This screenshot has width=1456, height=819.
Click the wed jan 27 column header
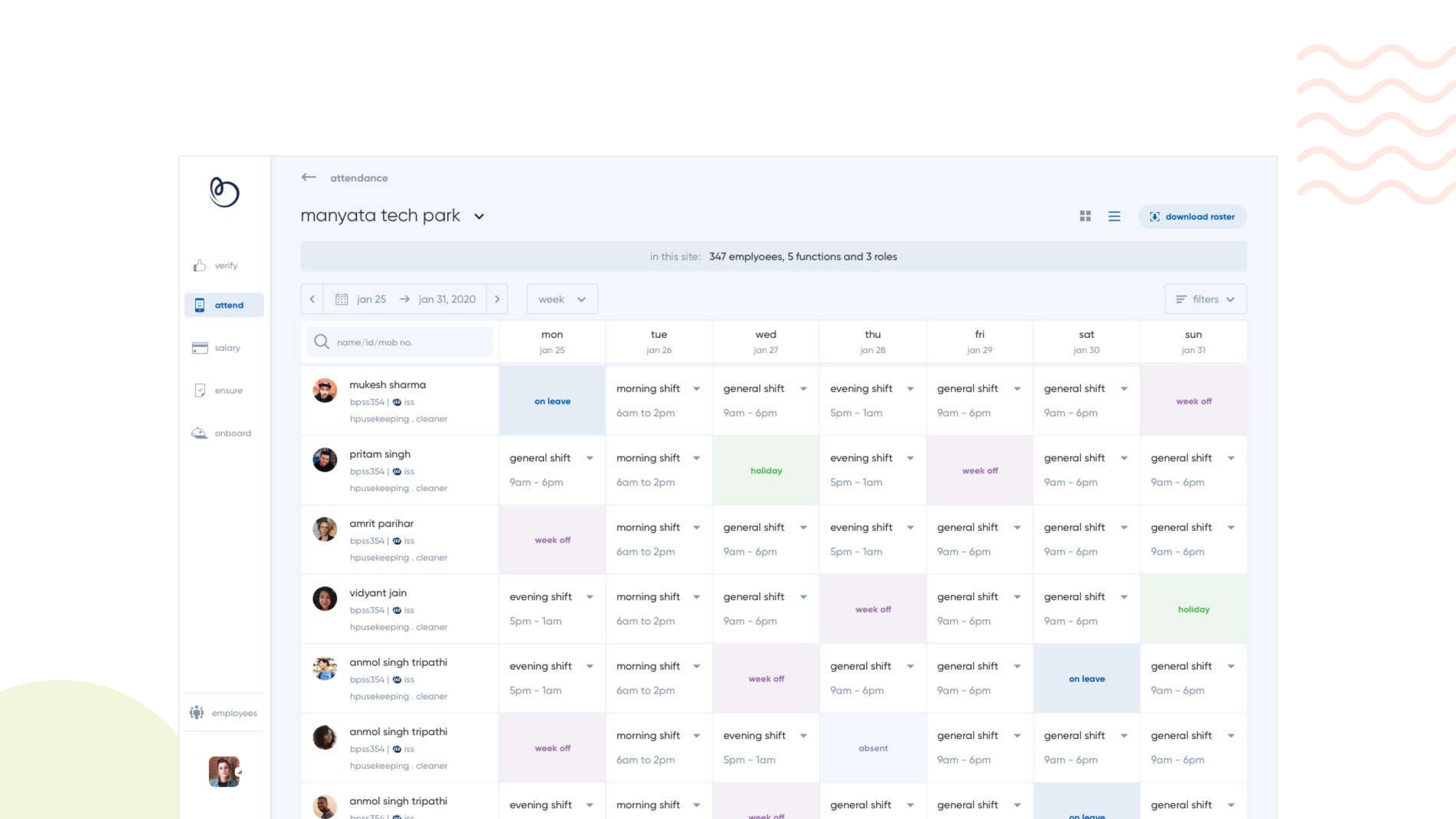tap(766, 342)
